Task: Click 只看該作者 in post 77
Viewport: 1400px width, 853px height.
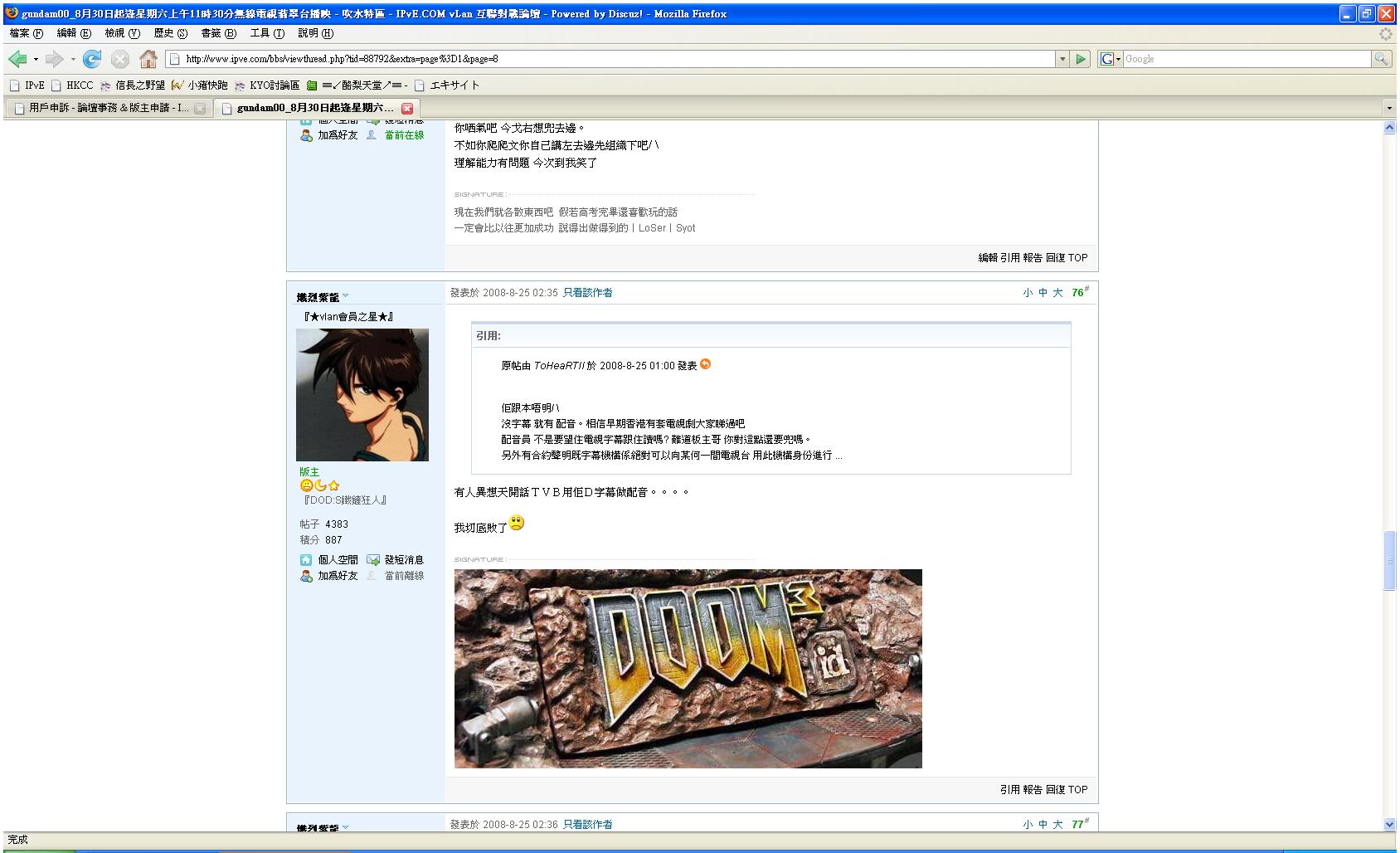Action: (x=587, y=825)
